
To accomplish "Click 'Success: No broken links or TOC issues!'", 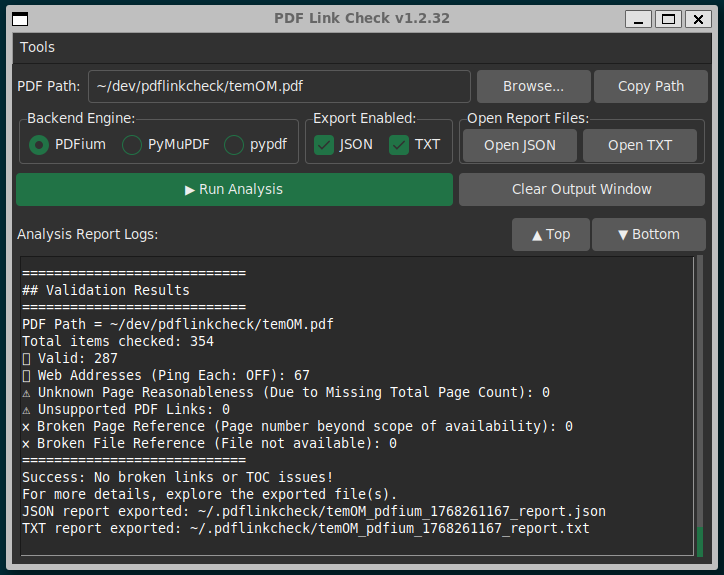I will pos(177,478).
